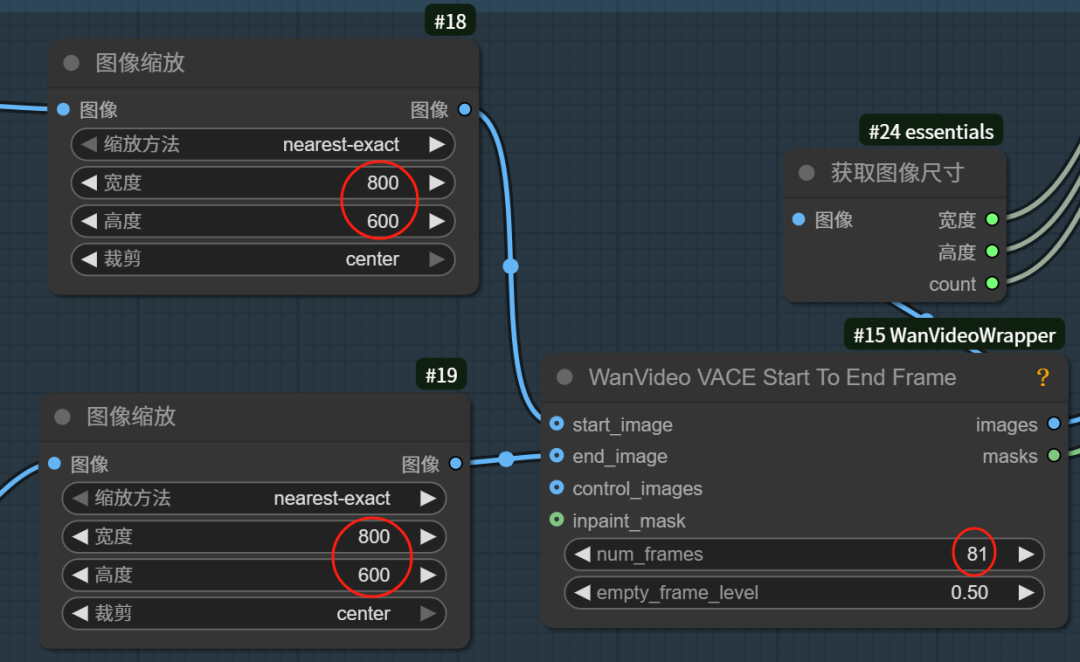Click the images output socket

[x=1053, y=424]
